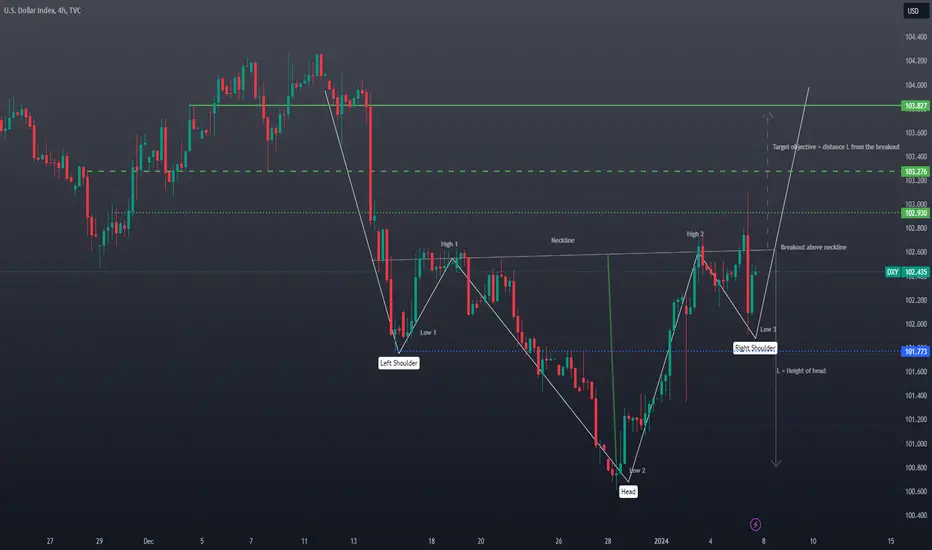Click the solid green horizontal line at 103.827
Screen dimensions: 932x550
(545, 105)
